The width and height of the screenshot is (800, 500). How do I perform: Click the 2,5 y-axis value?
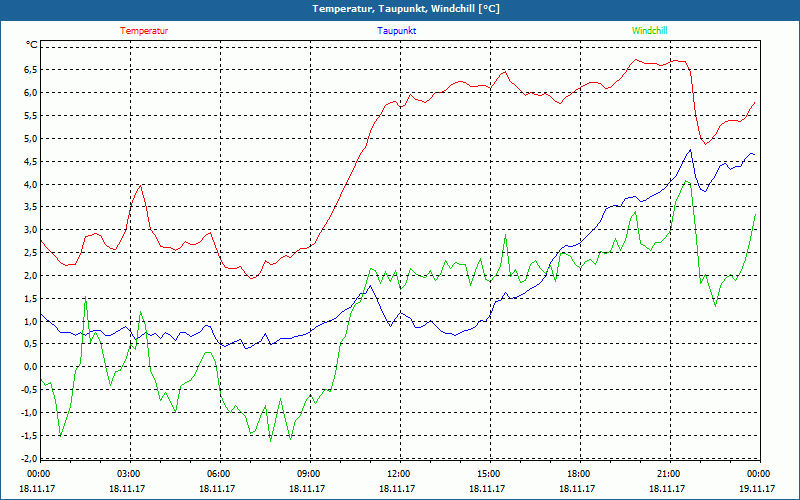point(31,253)
